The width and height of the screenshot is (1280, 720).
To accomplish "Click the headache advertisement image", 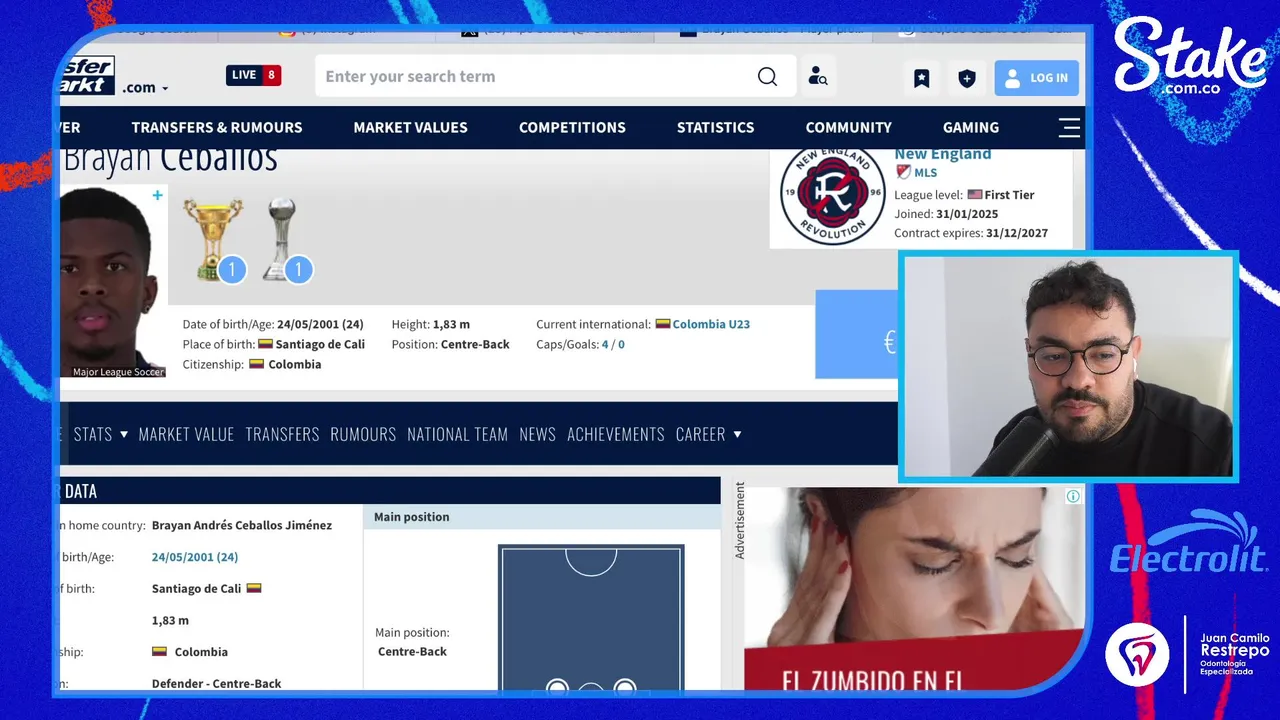I will [x=914, y=590].
